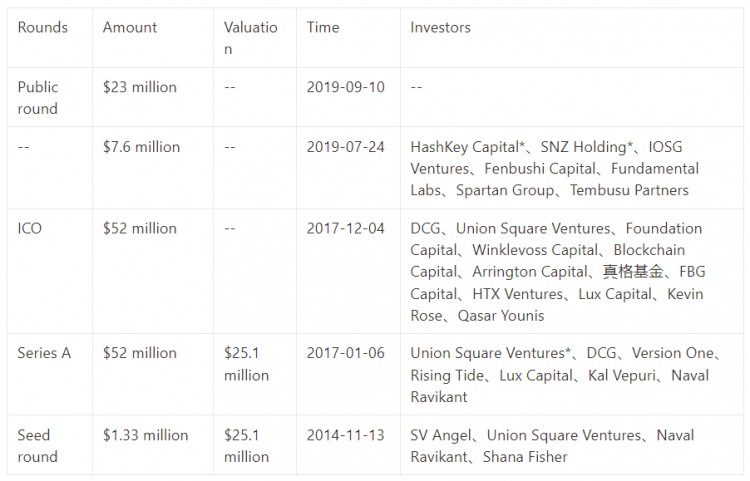Screen dimensions: 750x481
Task: Click the Amount column header
Action: click(130, 27)
